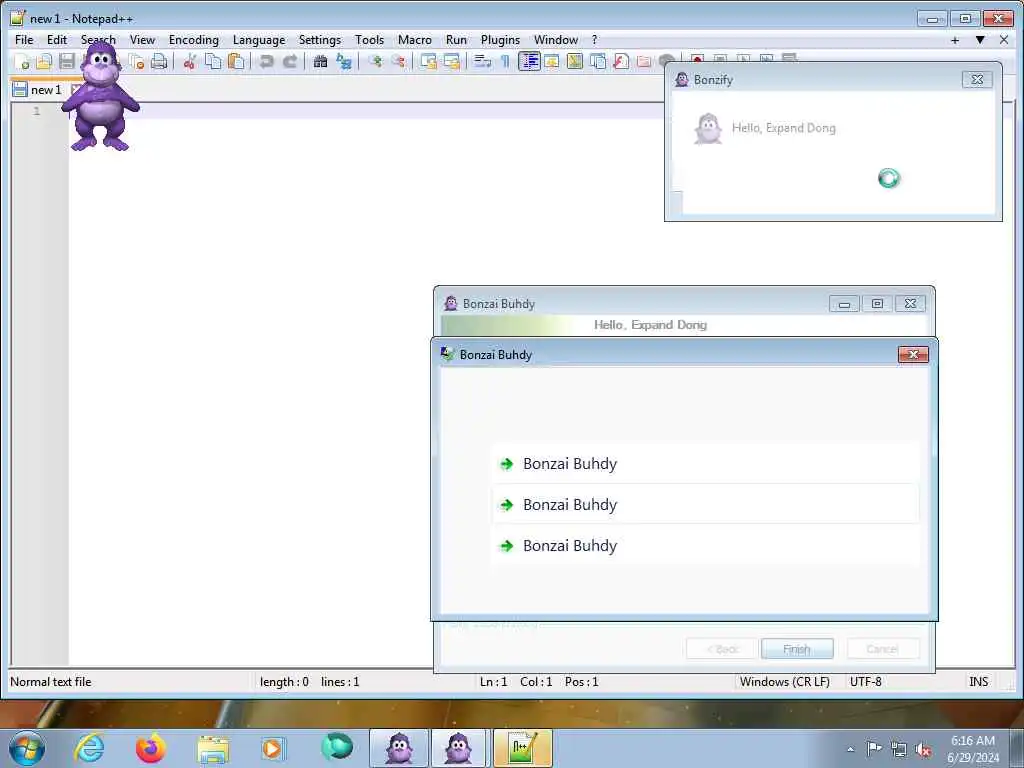Screen dimensions: 1024x768
Task: Open the Tools menu
Action: pos(369,40)
